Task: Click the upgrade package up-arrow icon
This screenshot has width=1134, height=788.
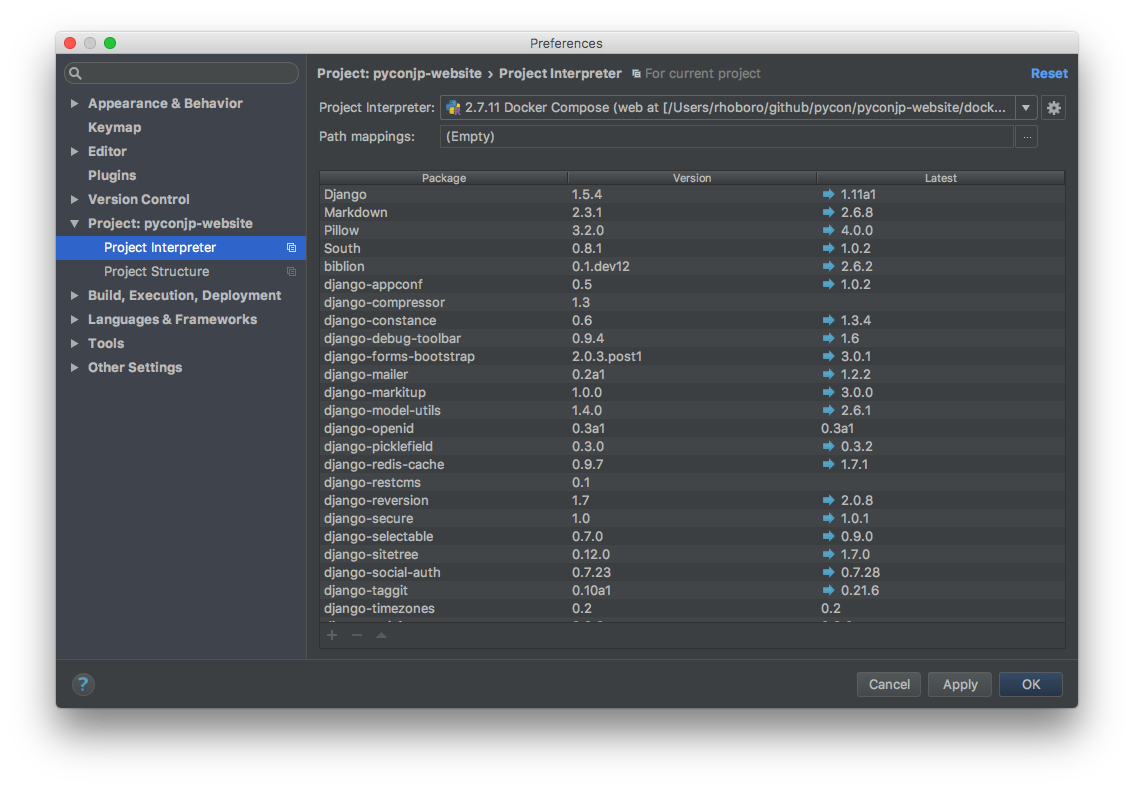Action: click(381, 635)
